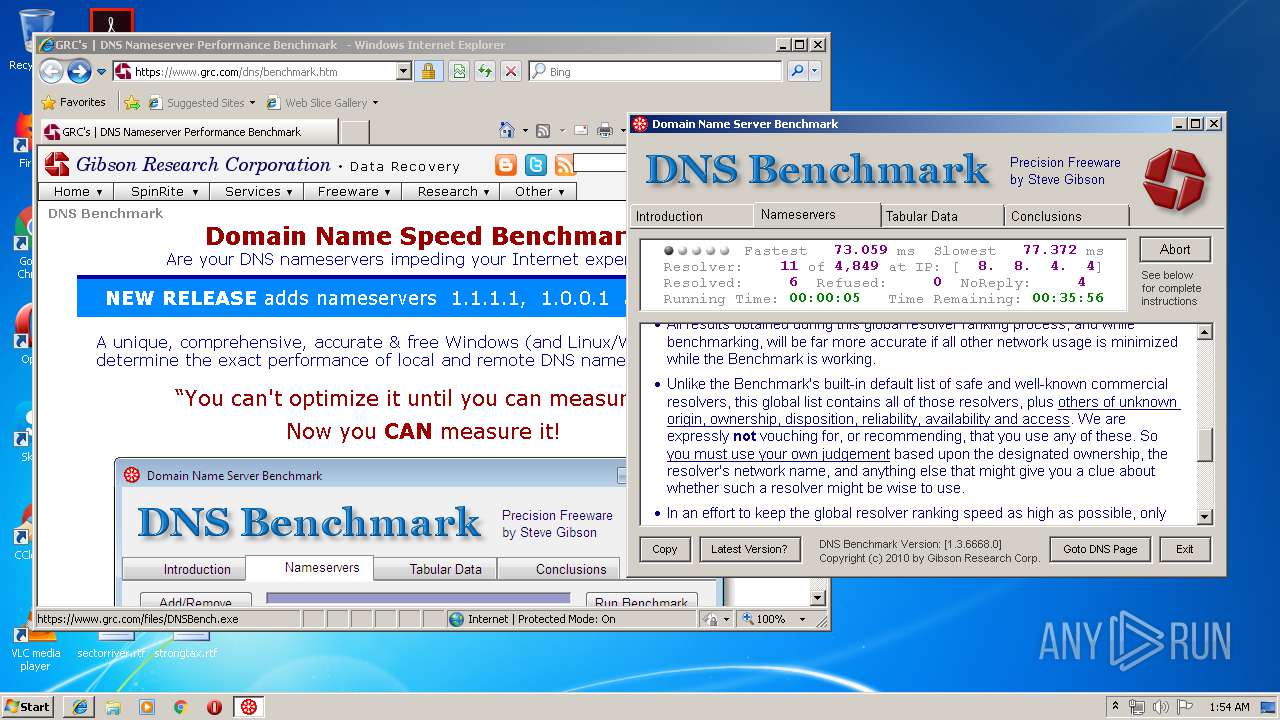Click the Opera taskbar icon

point(214,707)
